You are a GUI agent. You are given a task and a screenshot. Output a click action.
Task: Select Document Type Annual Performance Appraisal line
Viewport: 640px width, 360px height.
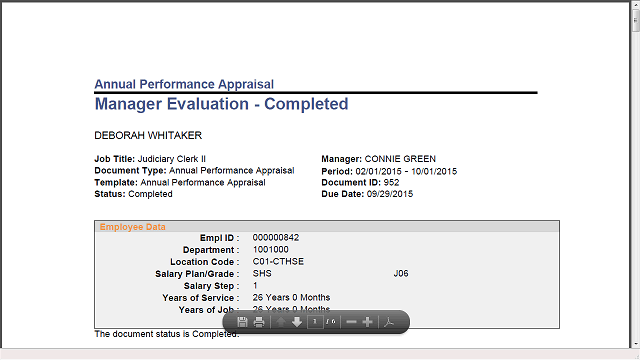pos(194,171)
